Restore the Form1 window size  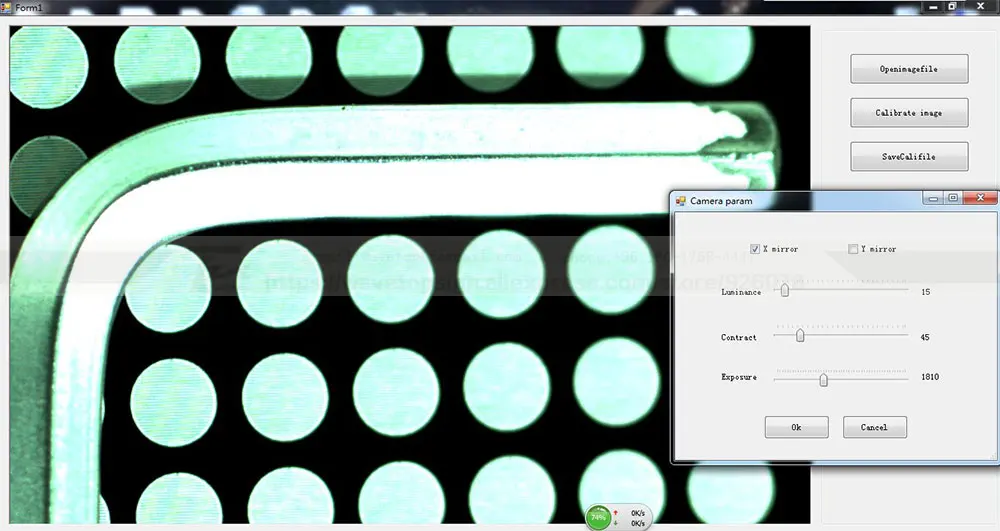(952, 6)
